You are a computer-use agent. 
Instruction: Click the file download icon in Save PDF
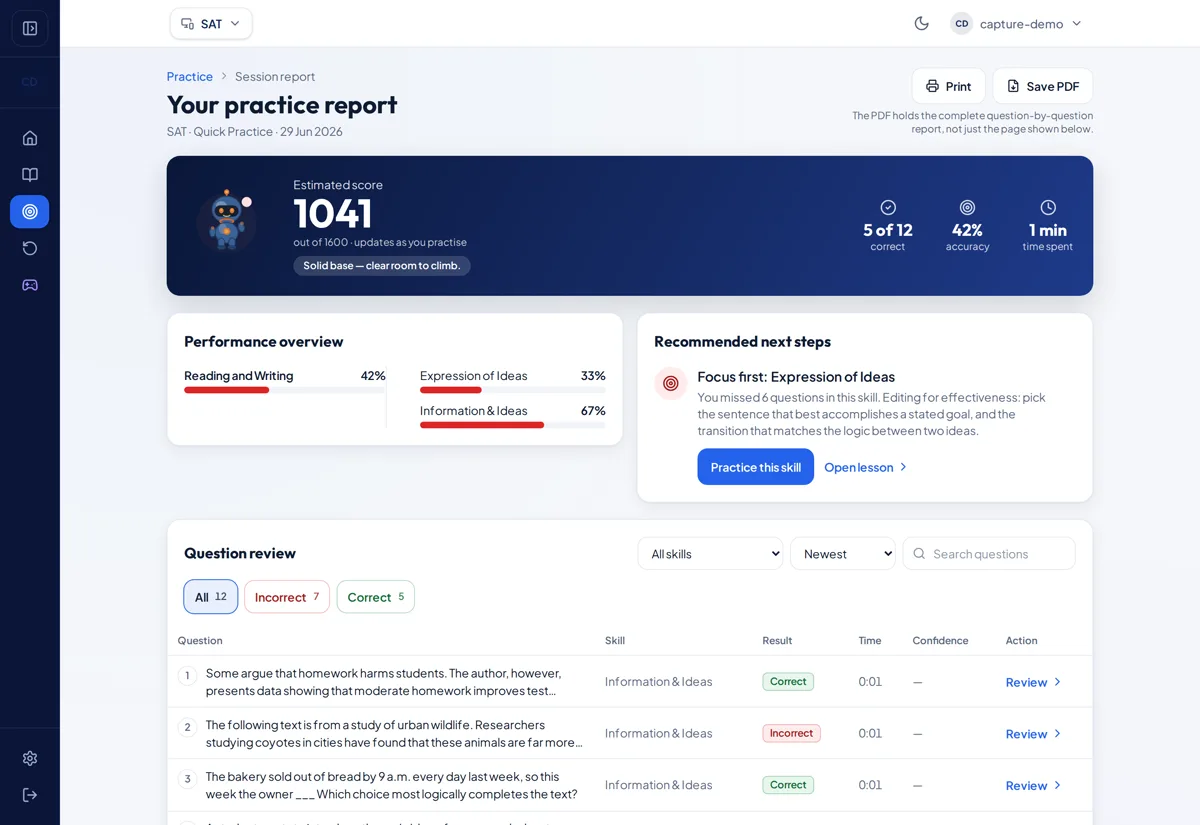point(1013,86)
